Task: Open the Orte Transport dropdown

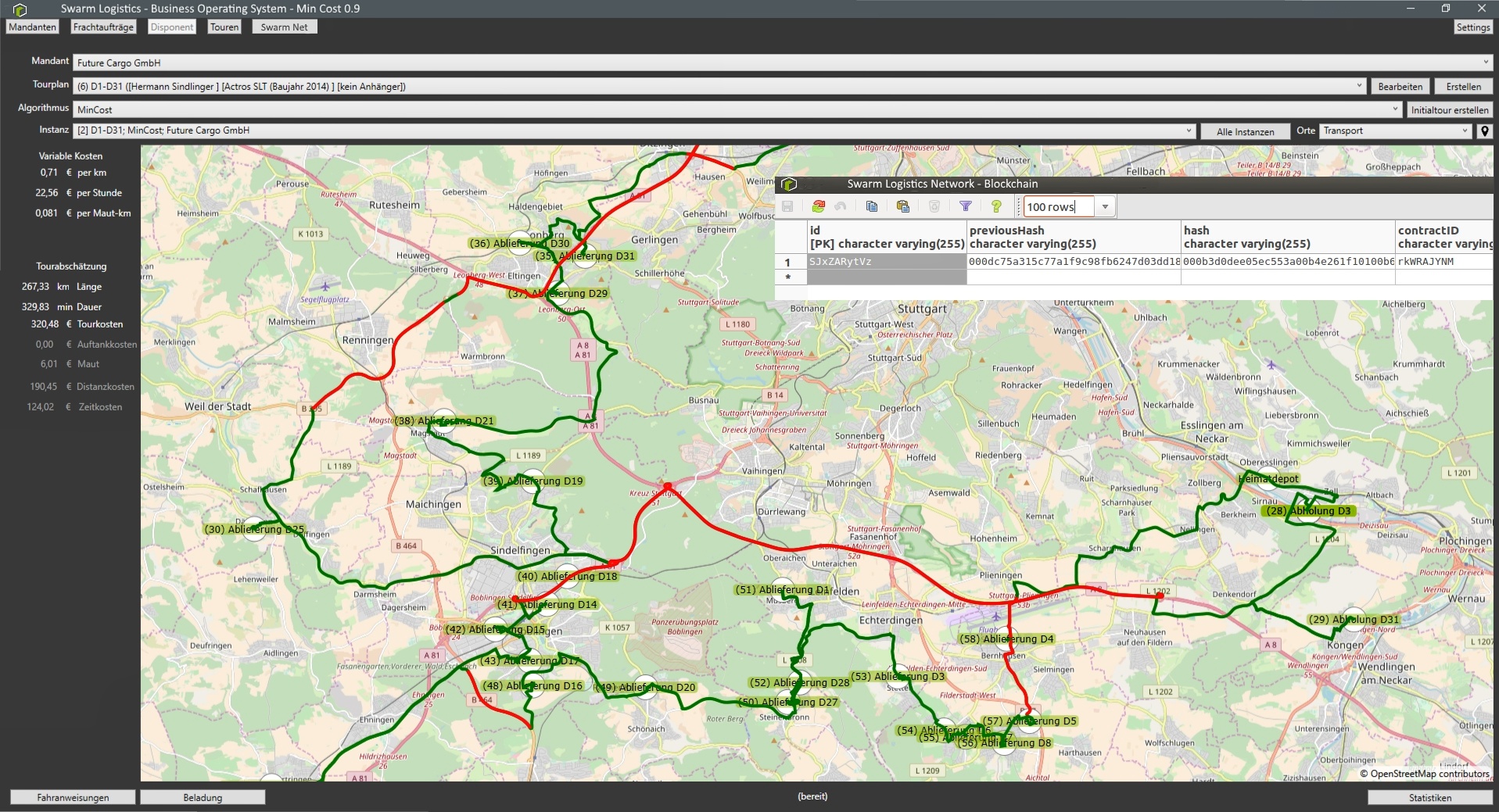Action: click(1464, 131)
